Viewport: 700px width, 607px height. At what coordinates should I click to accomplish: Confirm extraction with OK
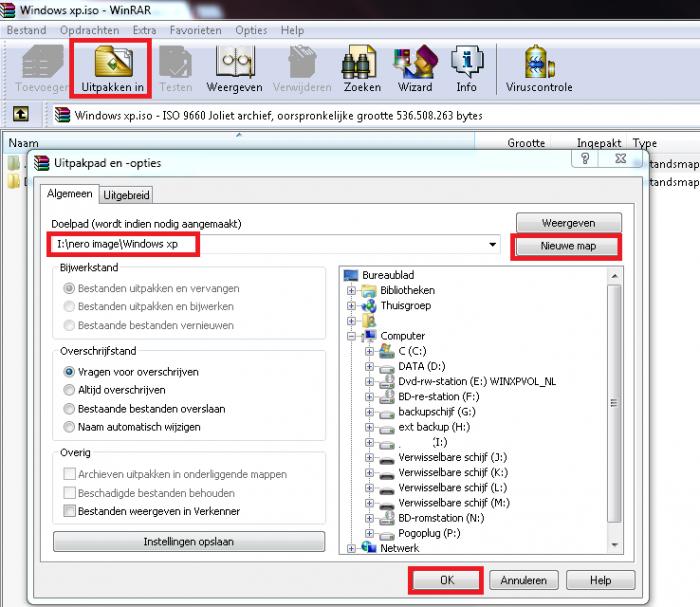(x=446, y=580)
